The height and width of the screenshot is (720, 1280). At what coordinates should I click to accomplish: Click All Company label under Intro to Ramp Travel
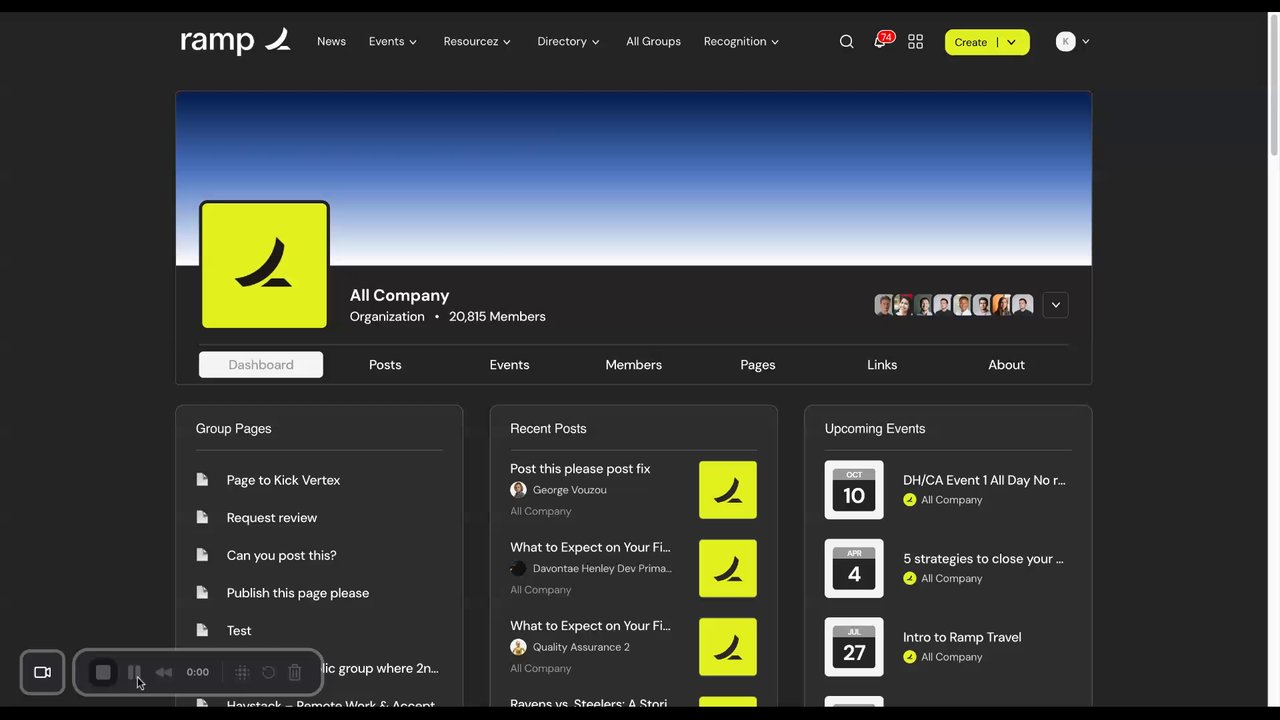tap(951, 657)
